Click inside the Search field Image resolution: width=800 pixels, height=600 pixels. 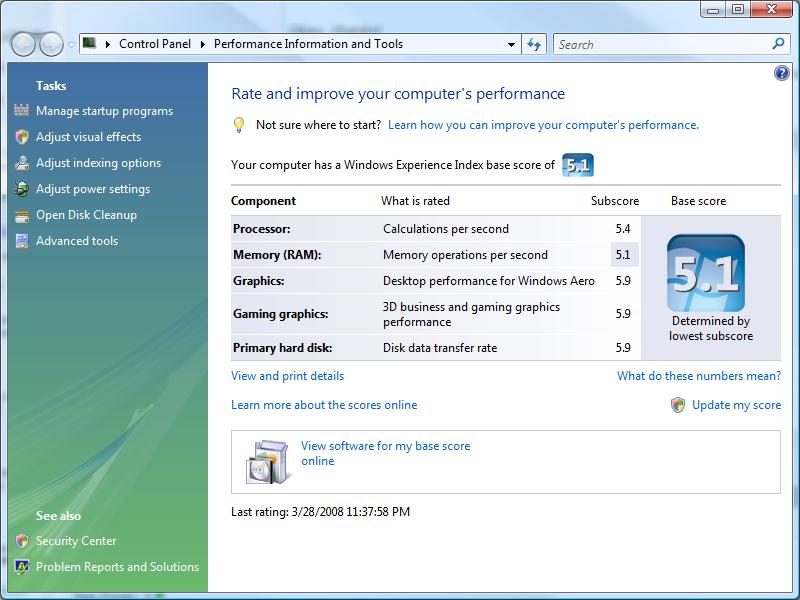tap(662, 44)
